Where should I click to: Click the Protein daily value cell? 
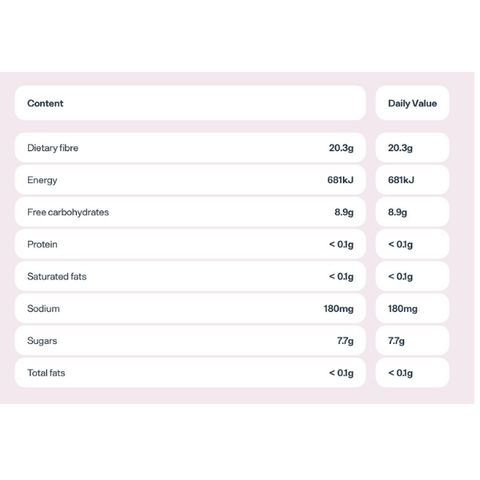coord(412,244)
